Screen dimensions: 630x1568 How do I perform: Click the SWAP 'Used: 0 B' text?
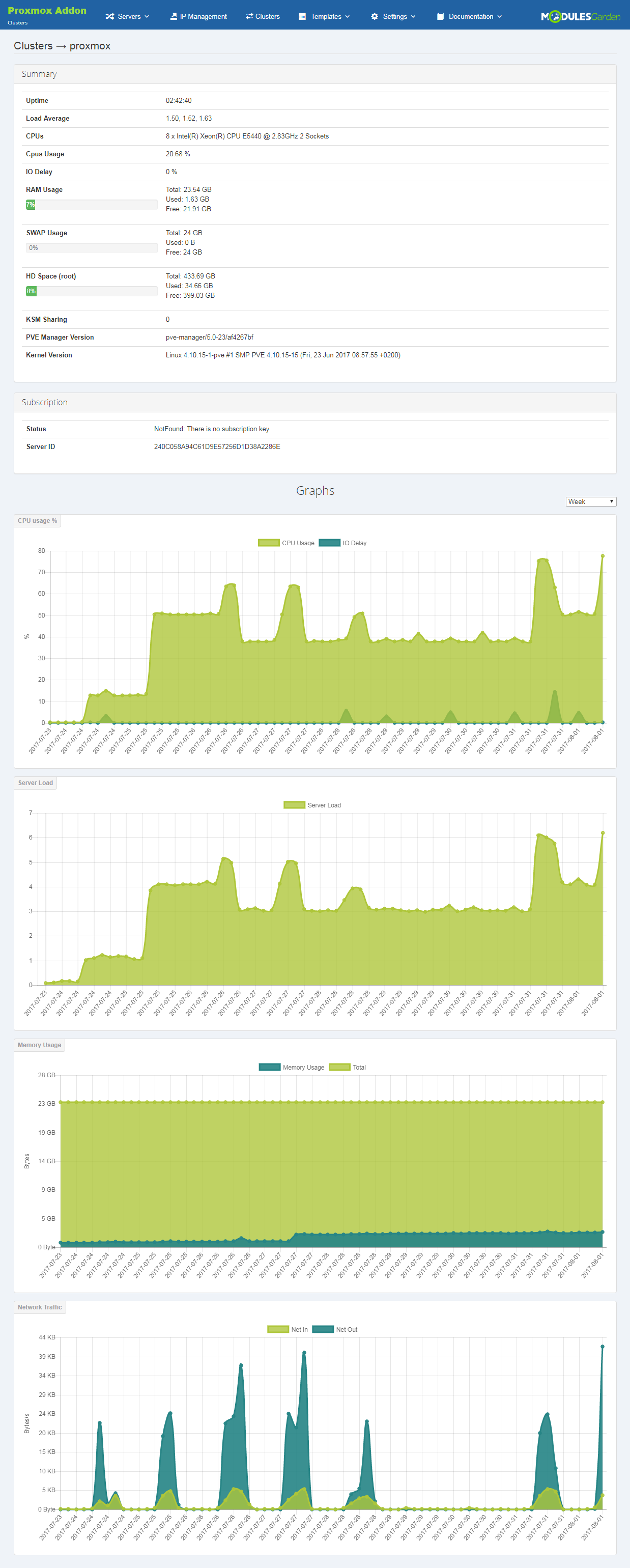pos(180,242)
